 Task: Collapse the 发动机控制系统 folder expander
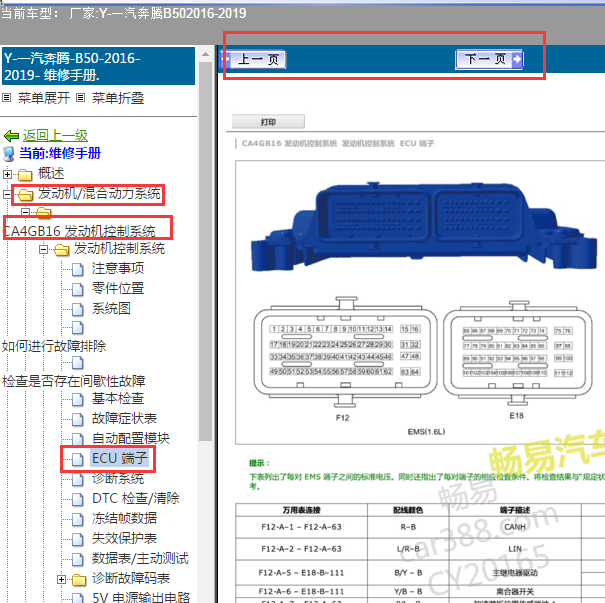(44, 250)
